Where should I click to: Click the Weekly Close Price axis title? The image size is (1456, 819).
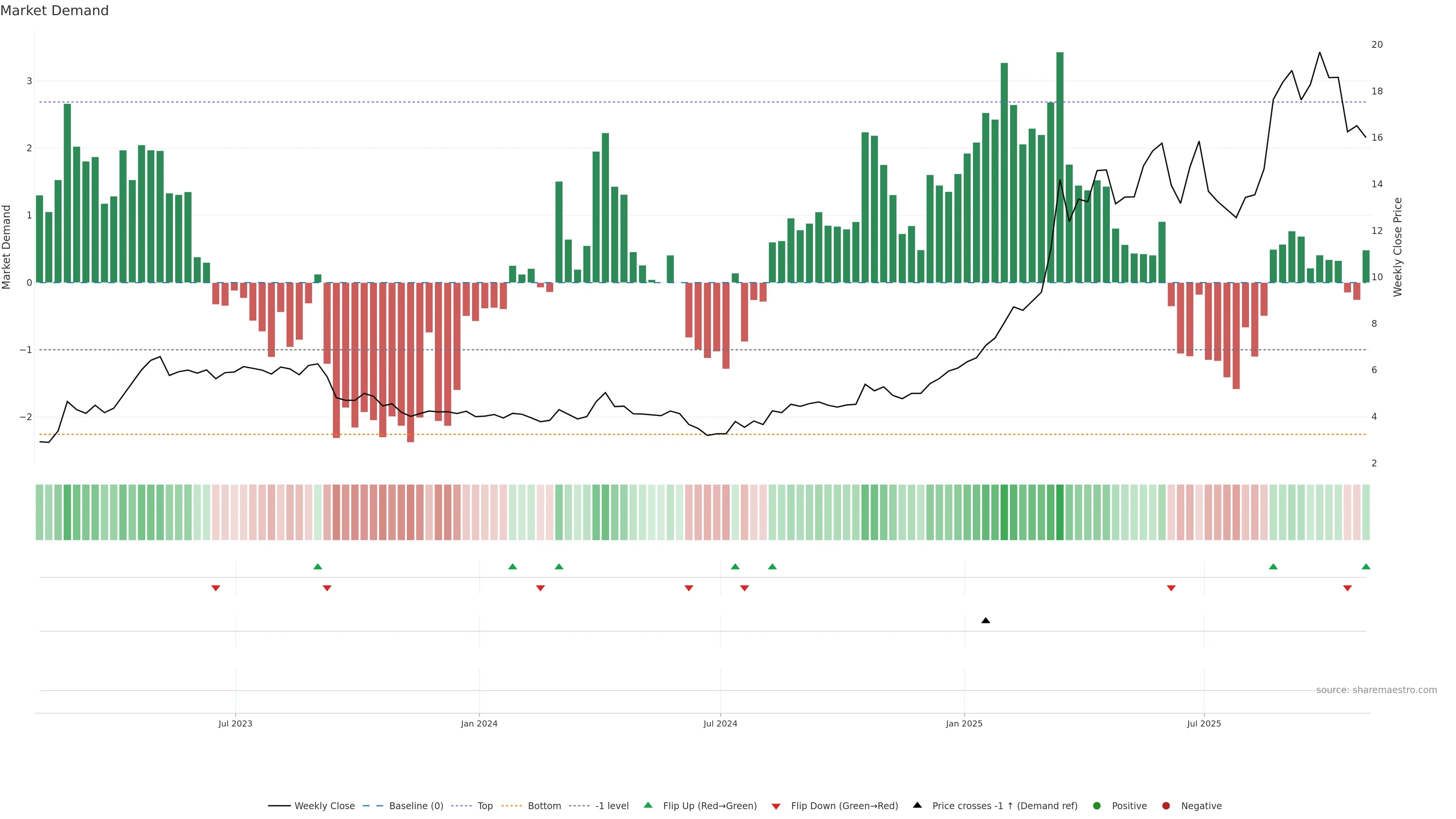pos(1398,247)
